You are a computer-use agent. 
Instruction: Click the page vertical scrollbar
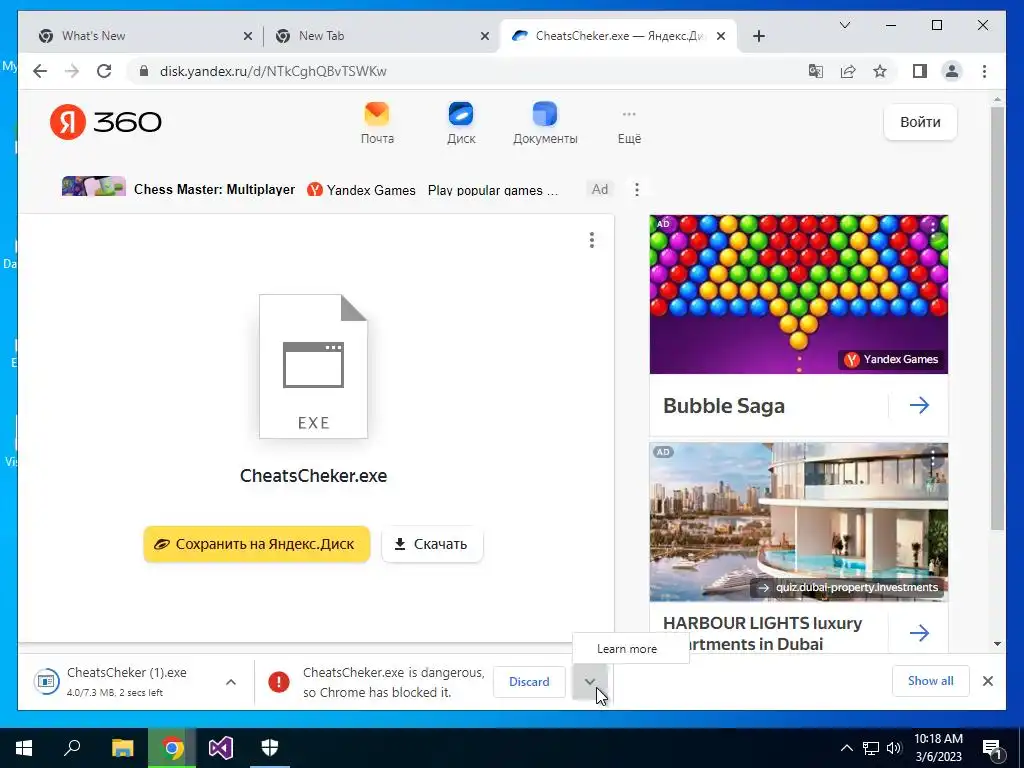[997, 318]
